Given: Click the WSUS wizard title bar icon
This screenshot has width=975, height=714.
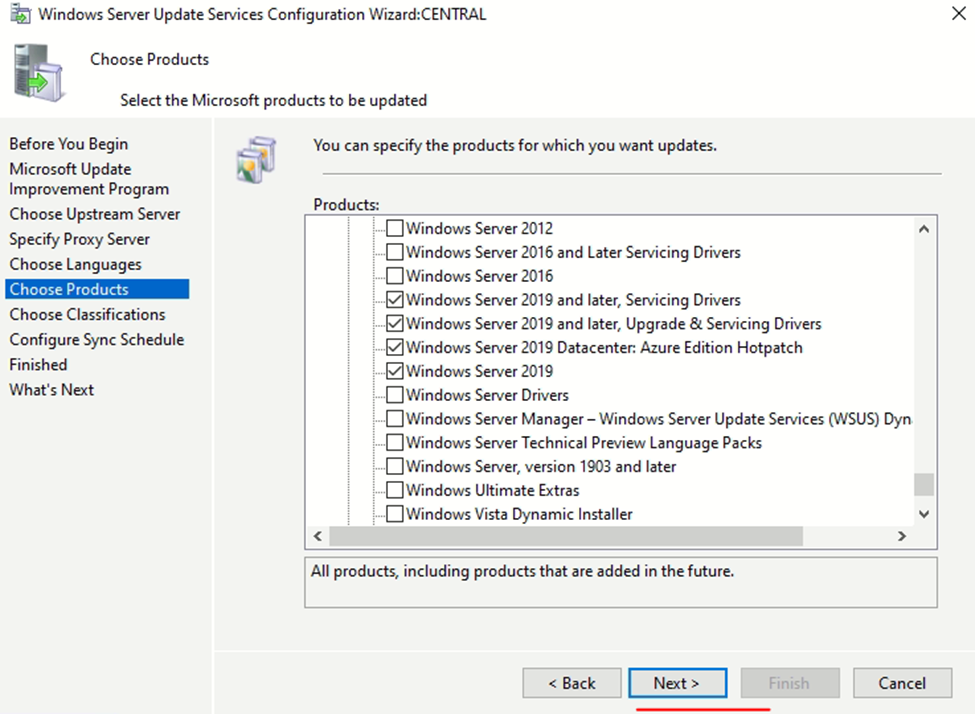Looking at the screenshot, I should click(19, 15).
